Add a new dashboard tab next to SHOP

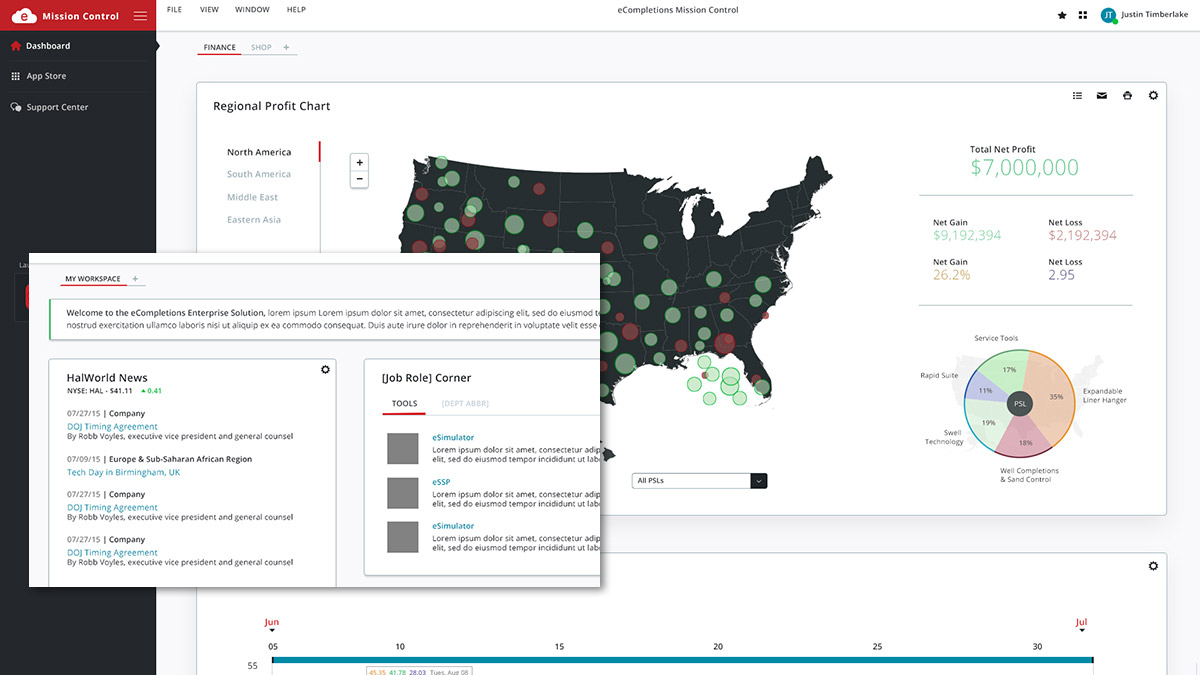pos(286,47)
